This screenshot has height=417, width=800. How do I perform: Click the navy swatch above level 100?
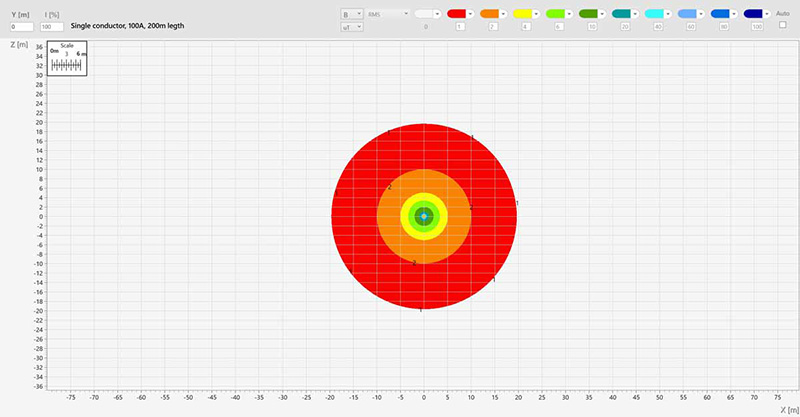click(x=753, y=14)
